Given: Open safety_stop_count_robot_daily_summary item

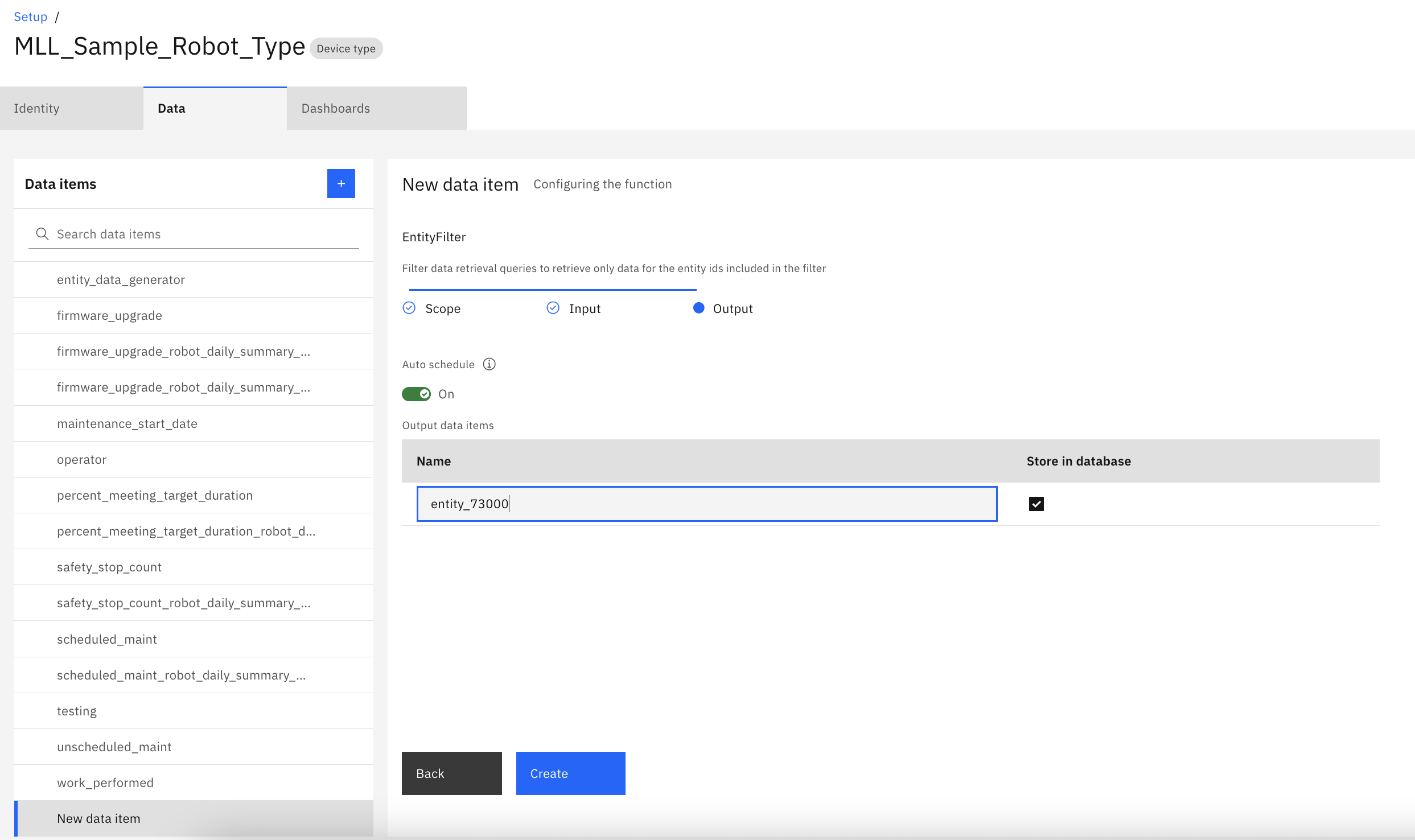Looking at the screenshot, I should [194, 603].
